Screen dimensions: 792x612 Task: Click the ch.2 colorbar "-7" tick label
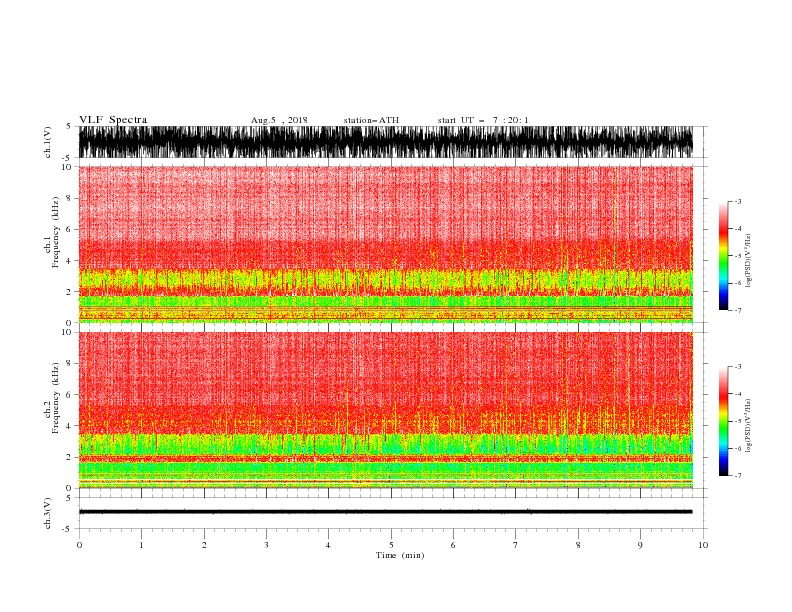pyautogui.click(x=738, y=476)
